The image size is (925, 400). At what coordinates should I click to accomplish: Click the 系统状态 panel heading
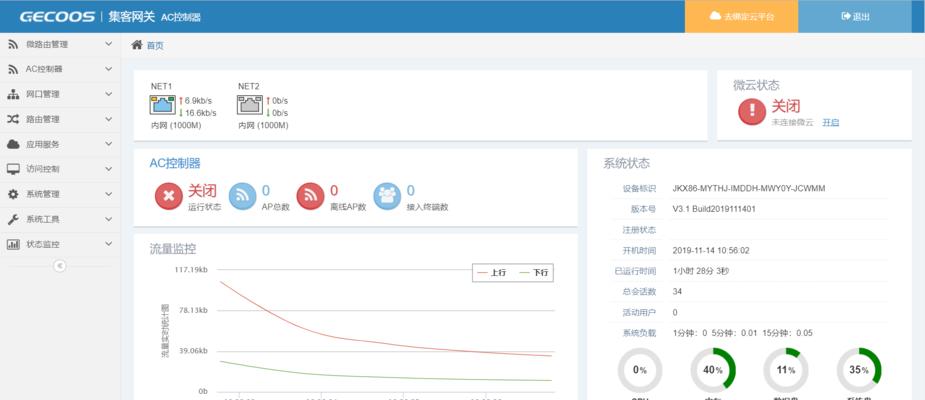[x=626, y=164]
